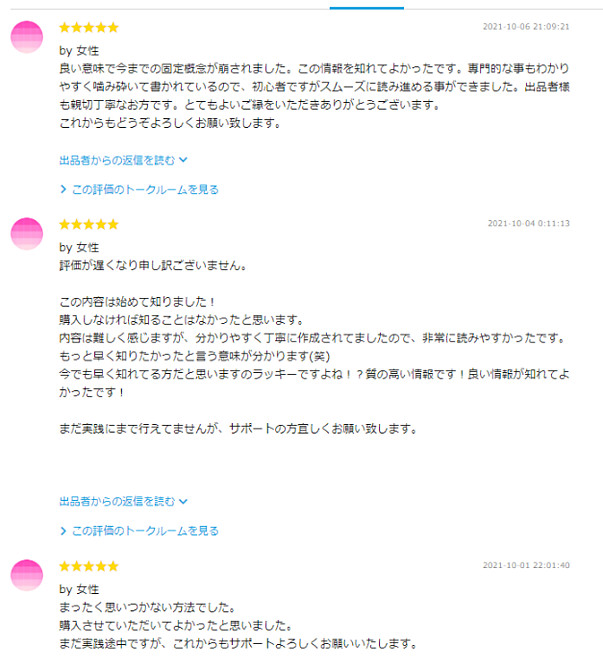
Task: Click the chevron next to the second seller reply link
Action: pyautogui.click(x=183, y=501)
